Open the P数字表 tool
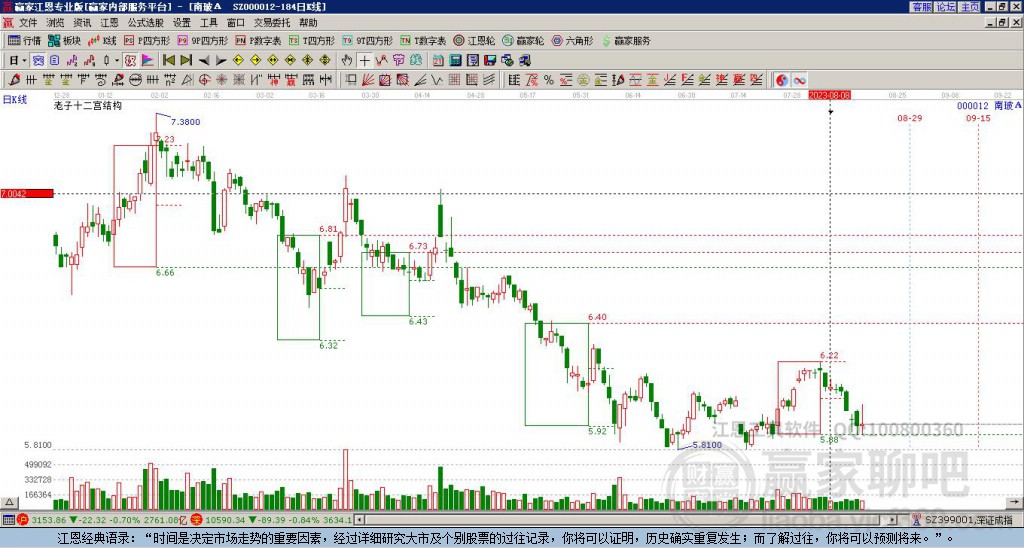The width and height of the screenshot is (1024, 548). 258,40
